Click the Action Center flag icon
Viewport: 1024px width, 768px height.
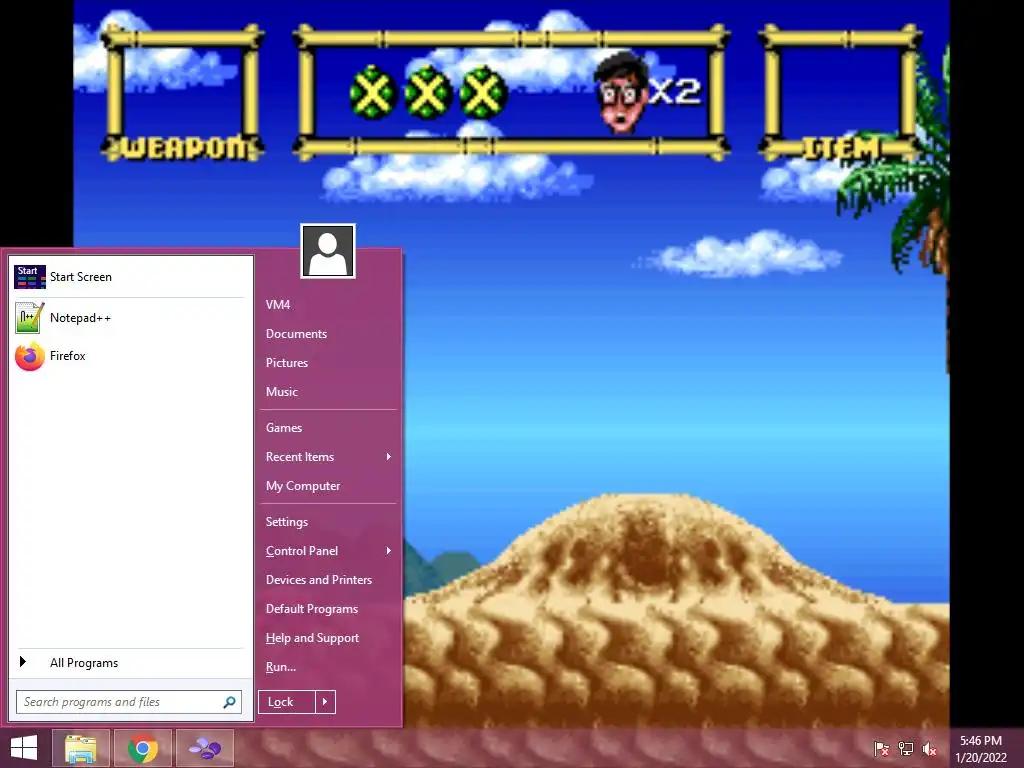tap(881, 748)
